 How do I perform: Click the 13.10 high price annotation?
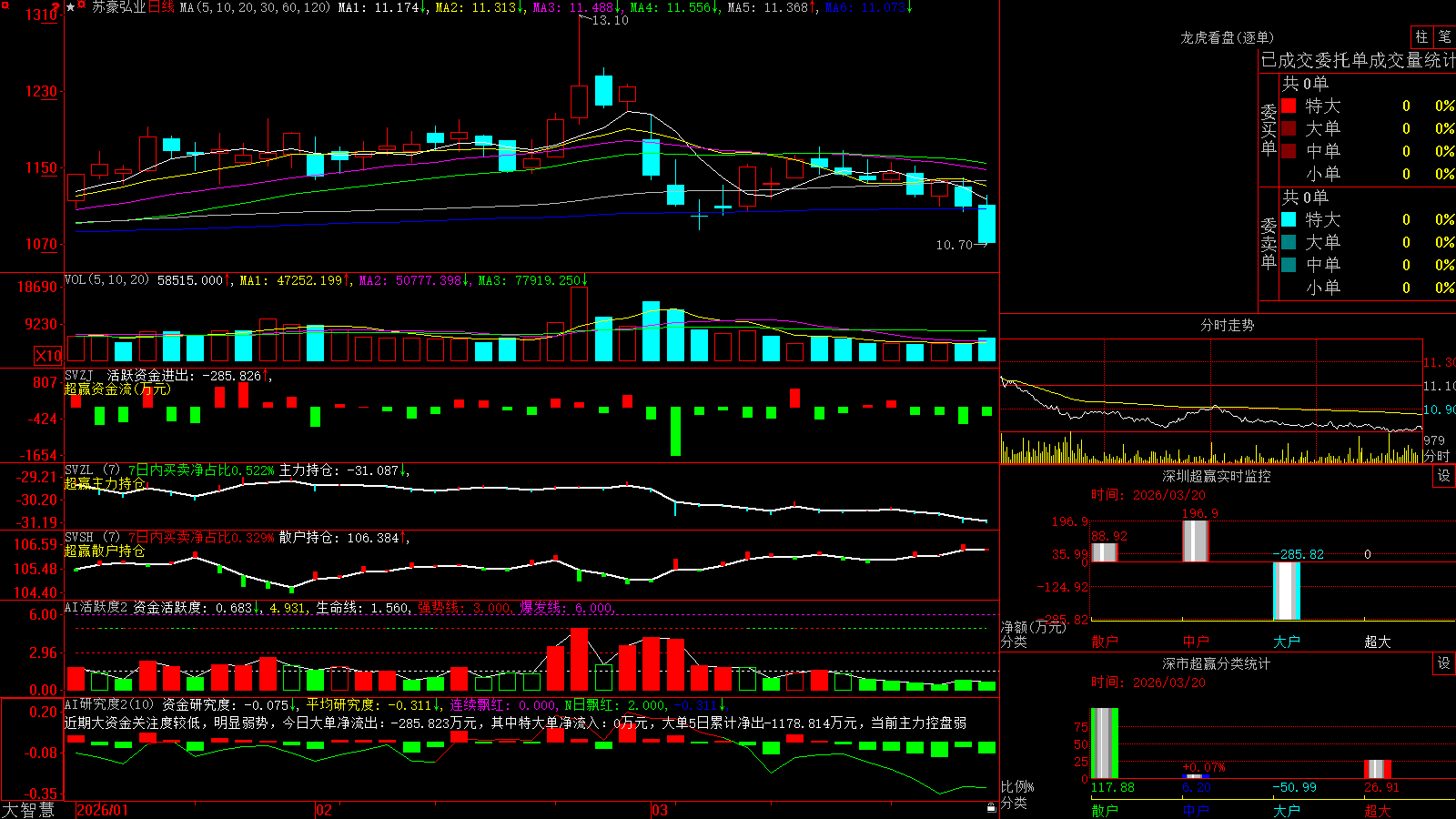(610, 20)
